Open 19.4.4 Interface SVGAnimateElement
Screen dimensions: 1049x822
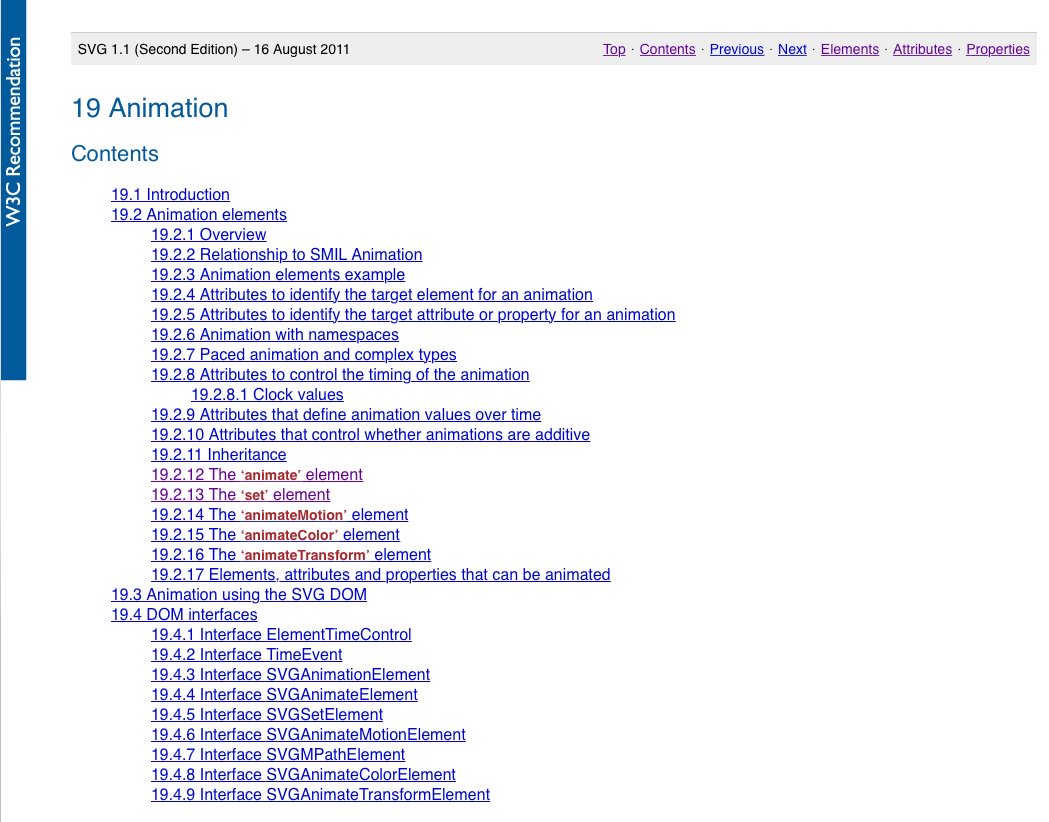[284, 695]
